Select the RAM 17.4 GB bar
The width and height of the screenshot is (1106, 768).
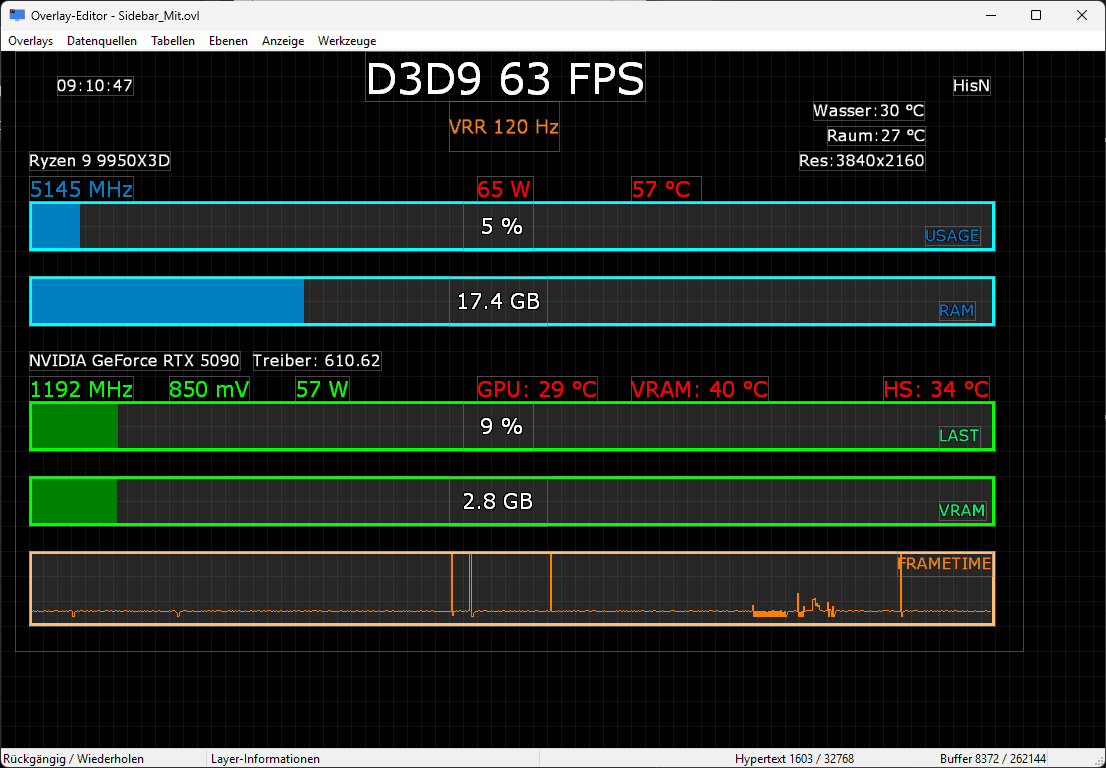tap(512, 301)
